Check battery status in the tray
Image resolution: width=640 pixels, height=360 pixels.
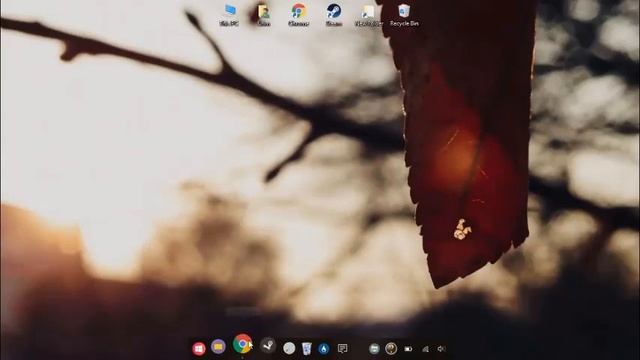[408, 349]
